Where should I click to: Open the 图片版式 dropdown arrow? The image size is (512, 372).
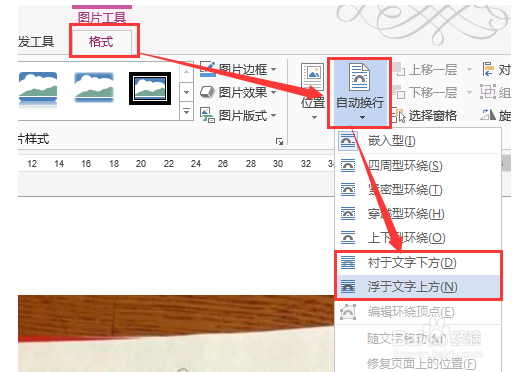[274, 115]
